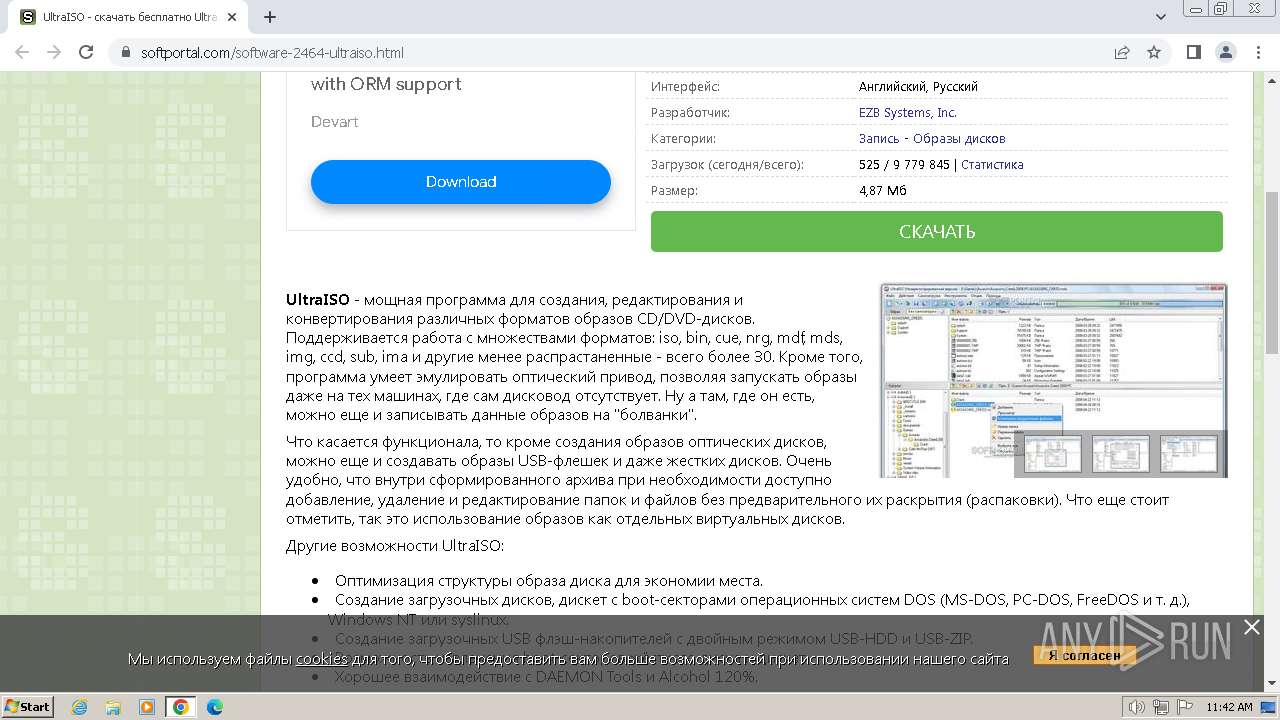The width and height of the screenshot is (1280, 720).
Task: Accept cookies with Я согласен button
Action: pos(1085,655)
